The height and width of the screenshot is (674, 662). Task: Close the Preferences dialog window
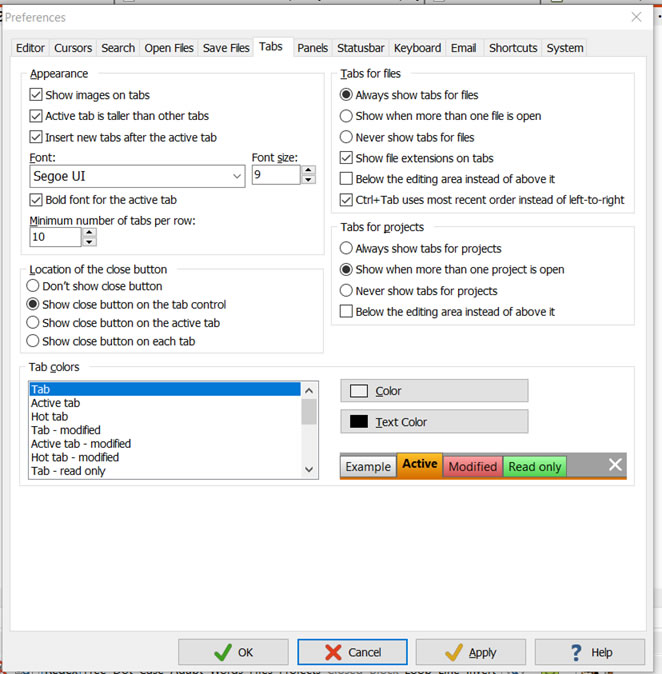point(636,17)
